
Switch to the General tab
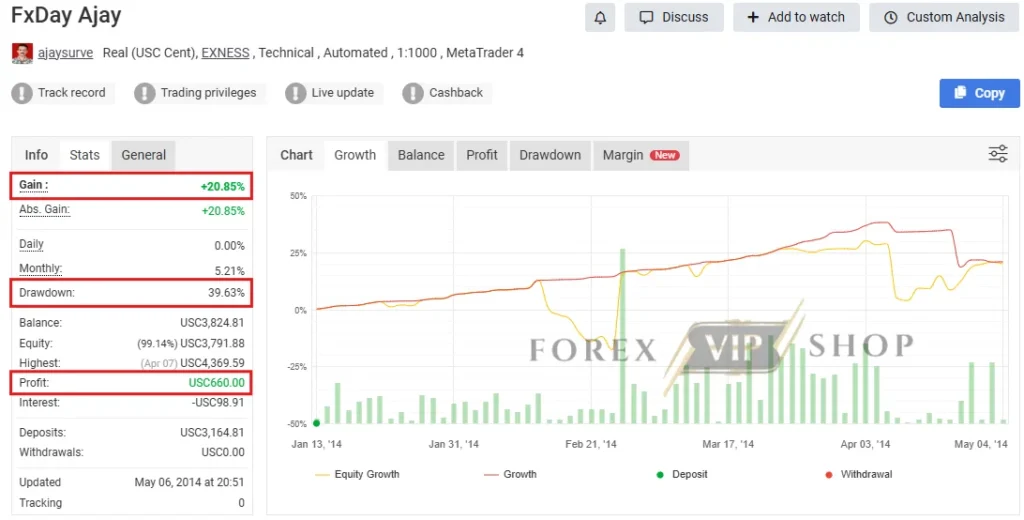pyautogui.click(x=143, y=155)
